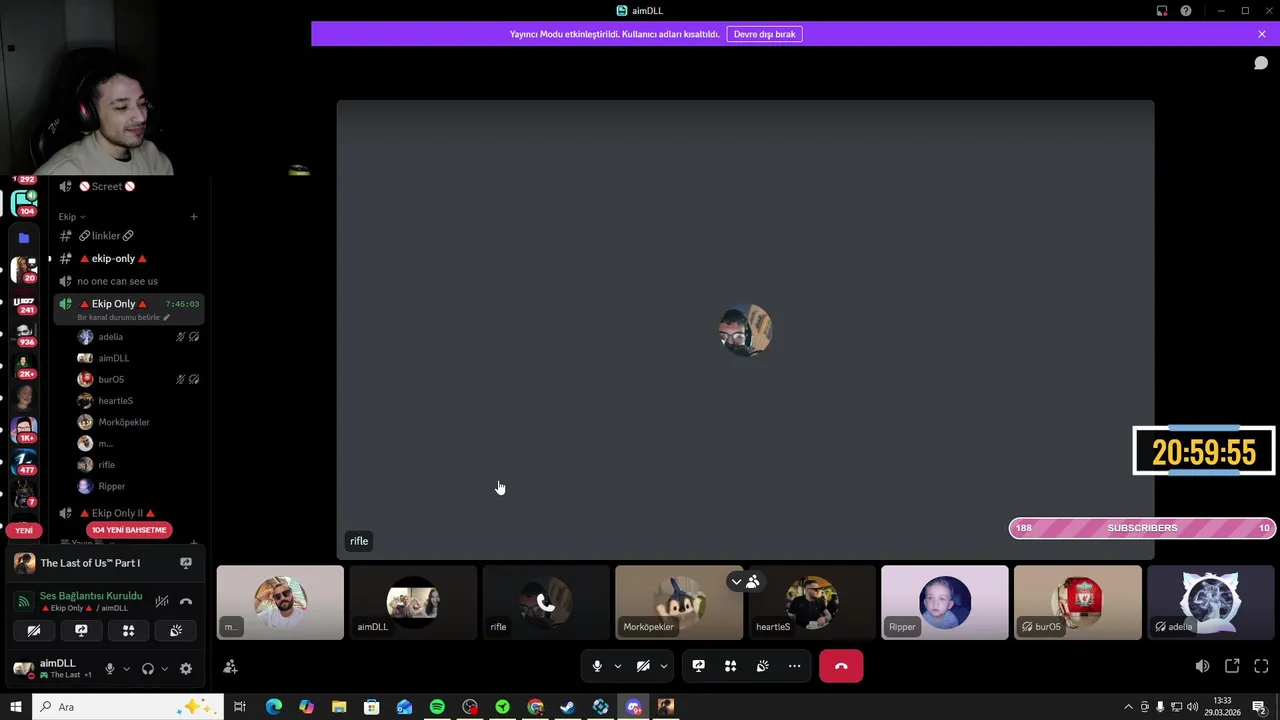Open user settings gear

coord(186,669)
